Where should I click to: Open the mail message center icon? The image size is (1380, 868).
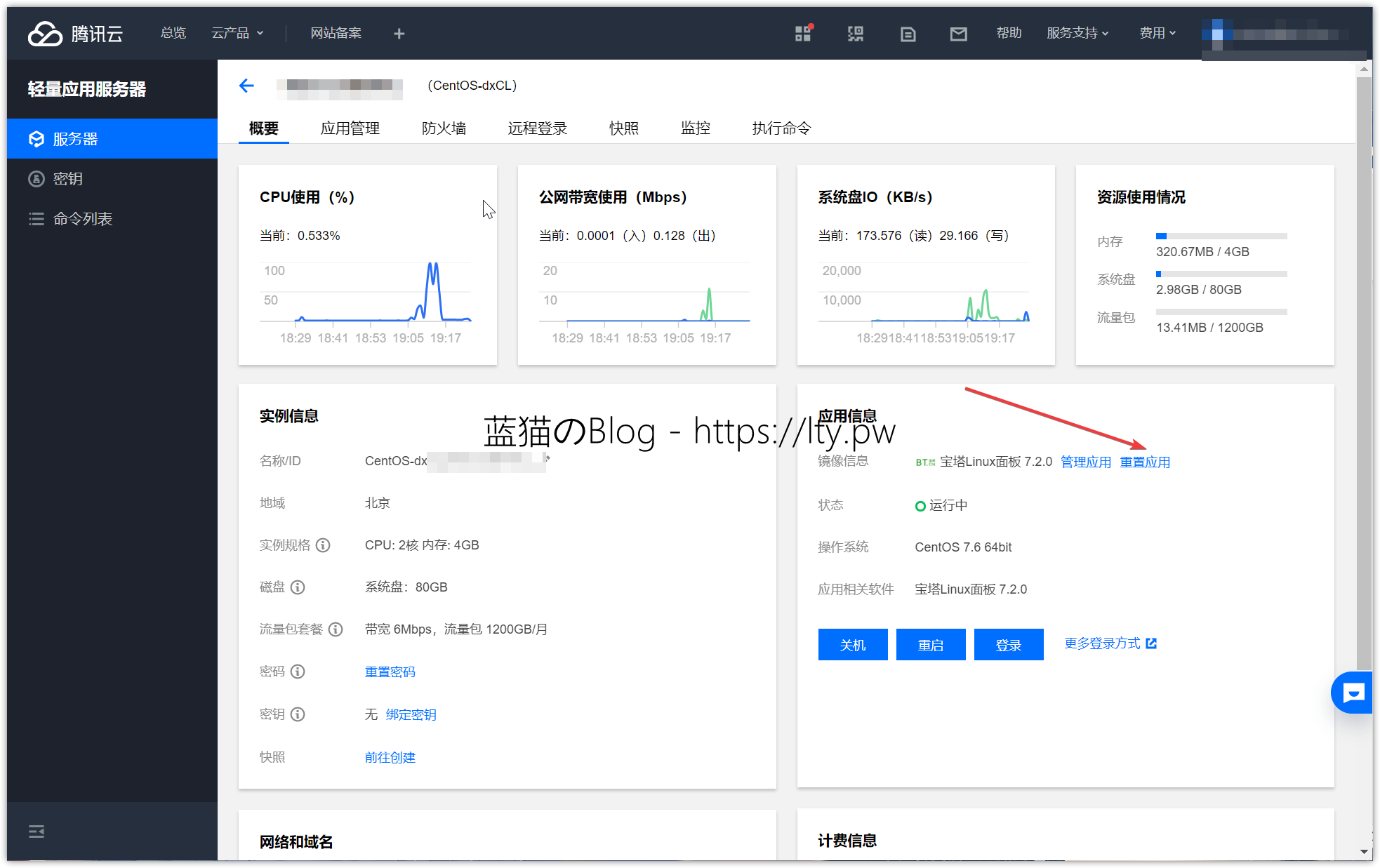click(x=958, y=34)
